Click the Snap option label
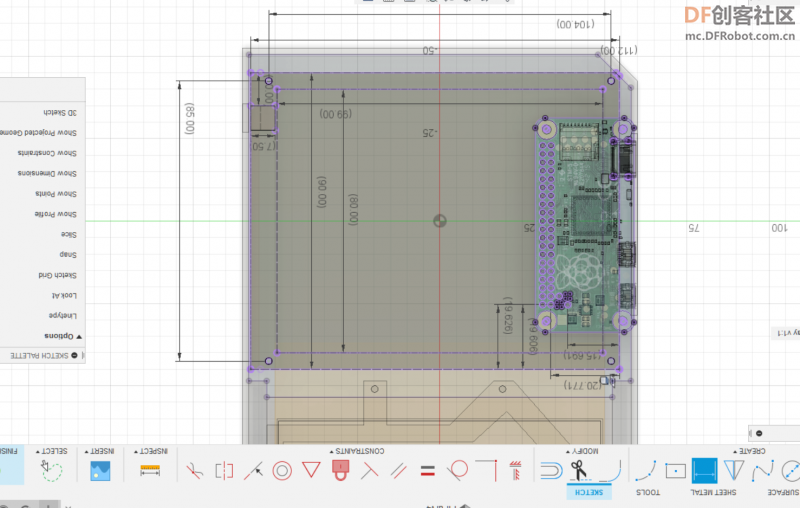 68,255
